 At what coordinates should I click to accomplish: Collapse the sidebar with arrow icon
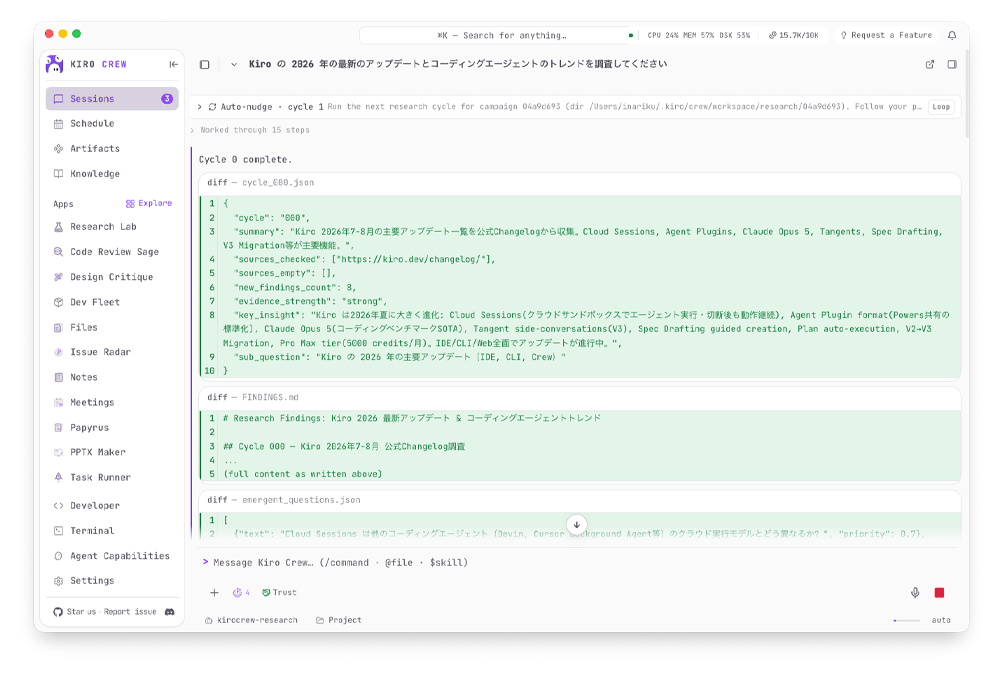tap(173, 64)
